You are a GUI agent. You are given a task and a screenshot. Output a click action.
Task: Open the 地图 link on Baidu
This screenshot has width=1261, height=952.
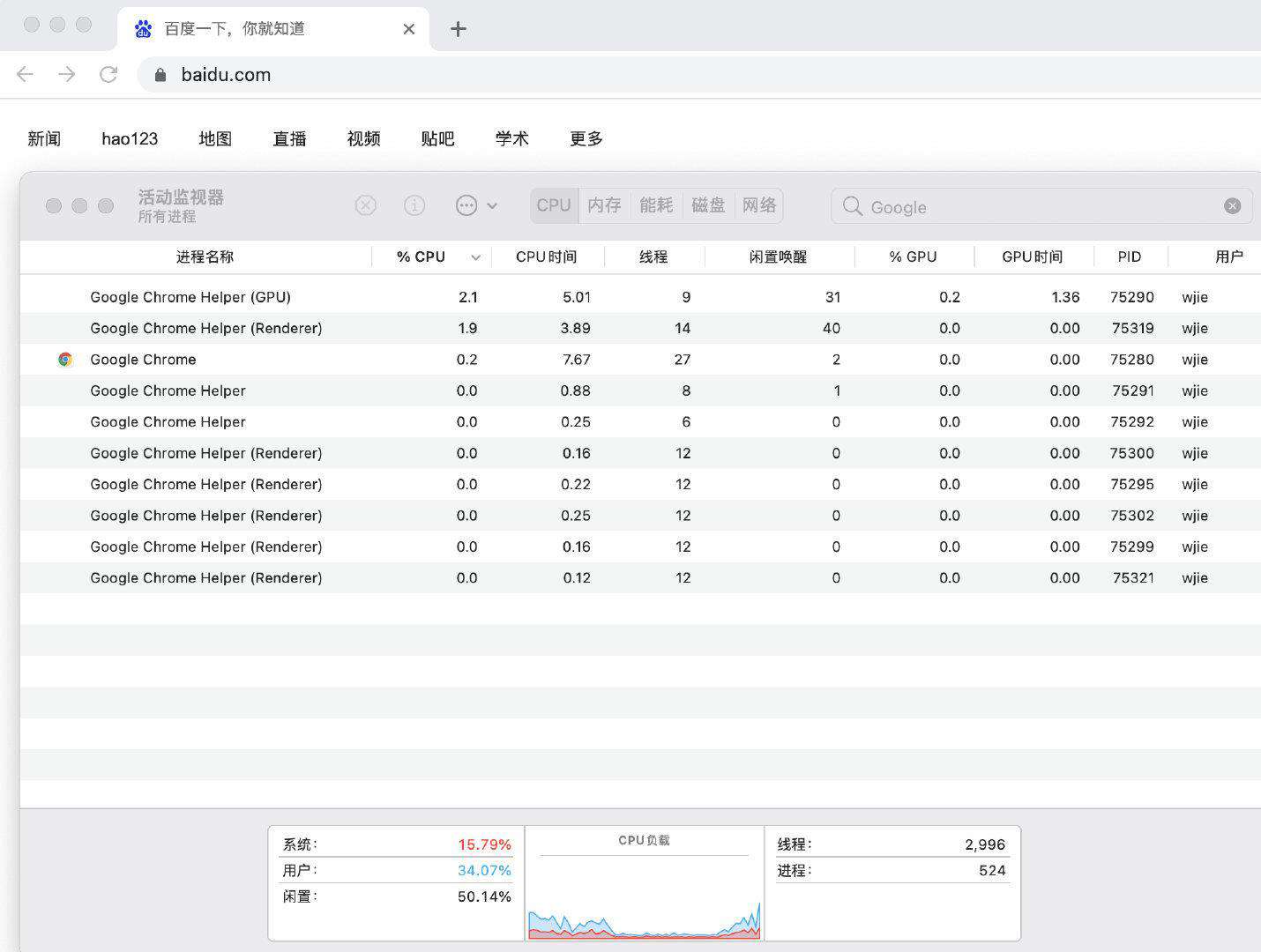(215, 138)
